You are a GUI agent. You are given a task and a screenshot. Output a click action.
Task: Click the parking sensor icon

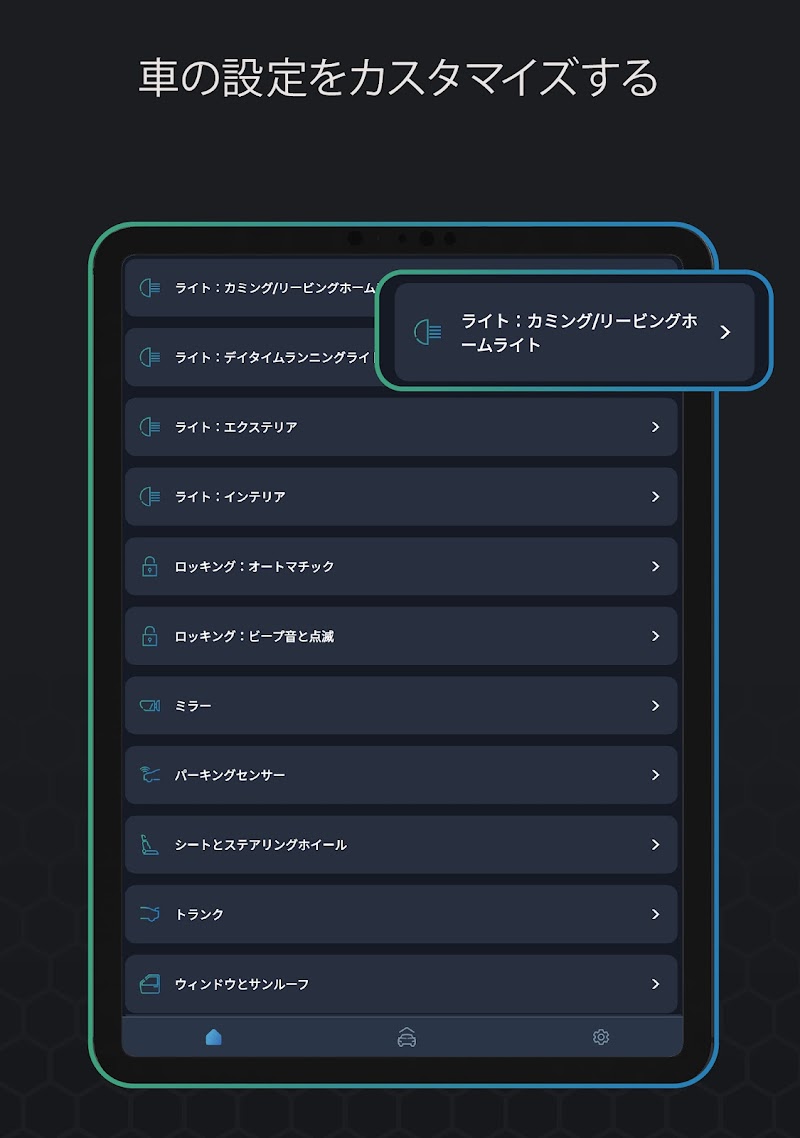[149, 775]
